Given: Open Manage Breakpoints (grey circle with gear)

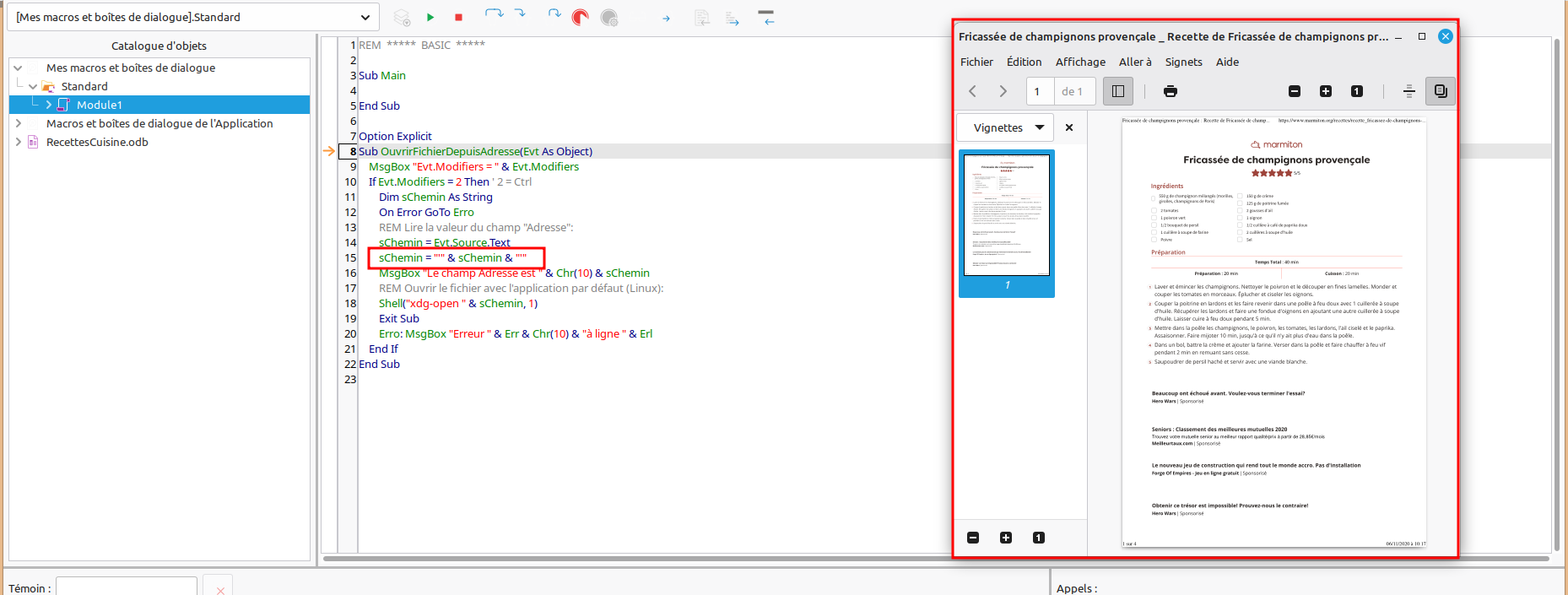Looking at the screenshot, I should point(609,18).
